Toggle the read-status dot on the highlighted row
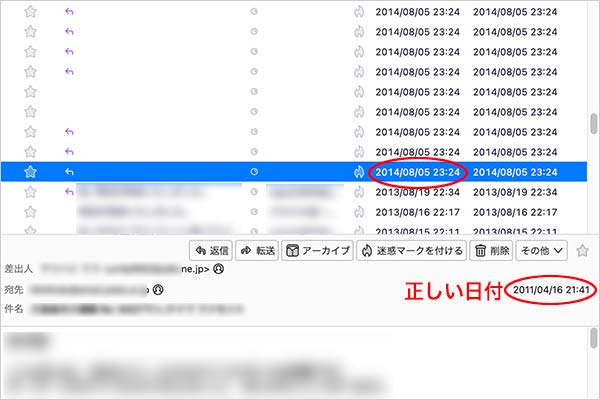 [x=254, y=172]
